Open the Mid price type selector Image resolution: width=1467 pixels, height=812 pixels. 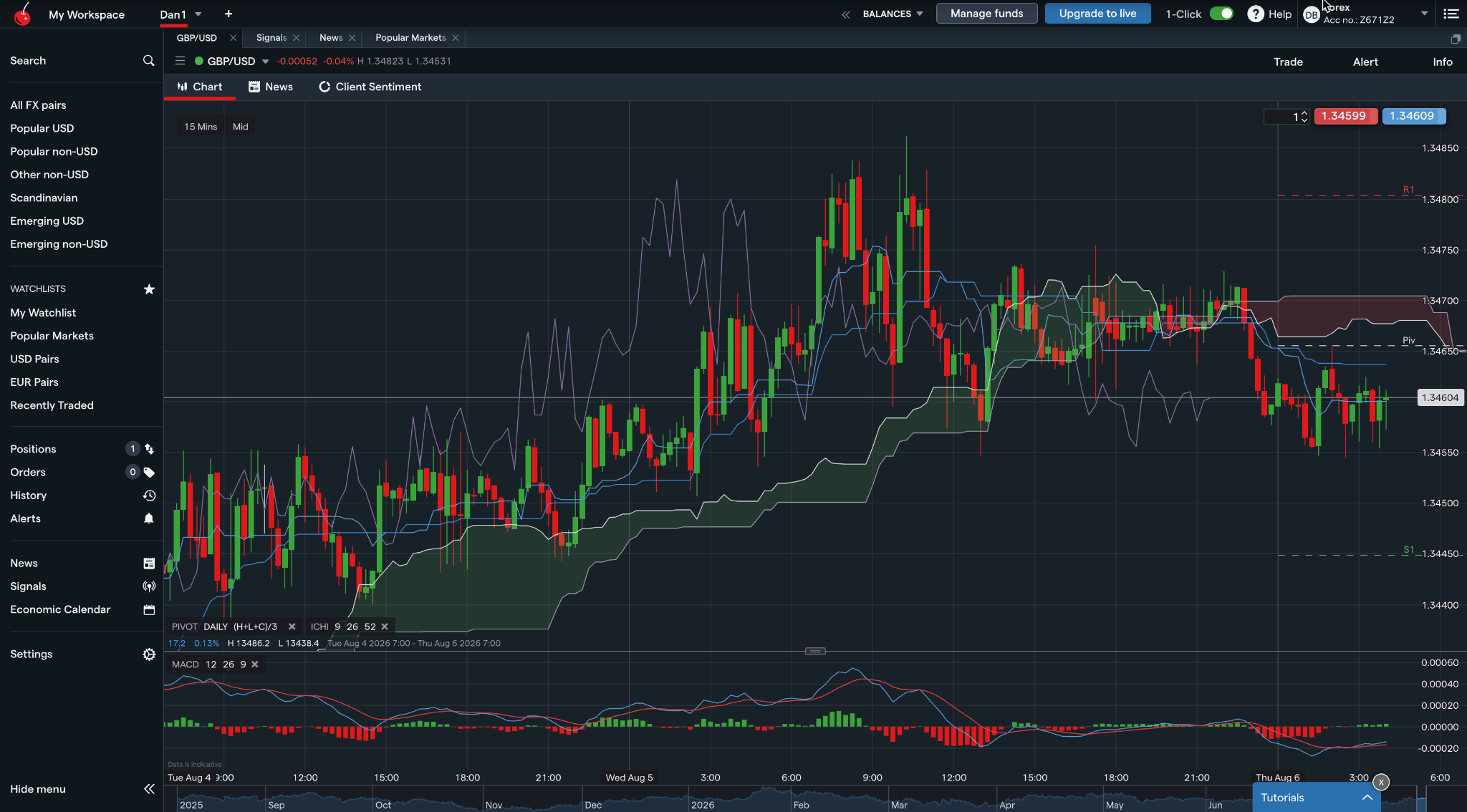click(x=241, y=127)
